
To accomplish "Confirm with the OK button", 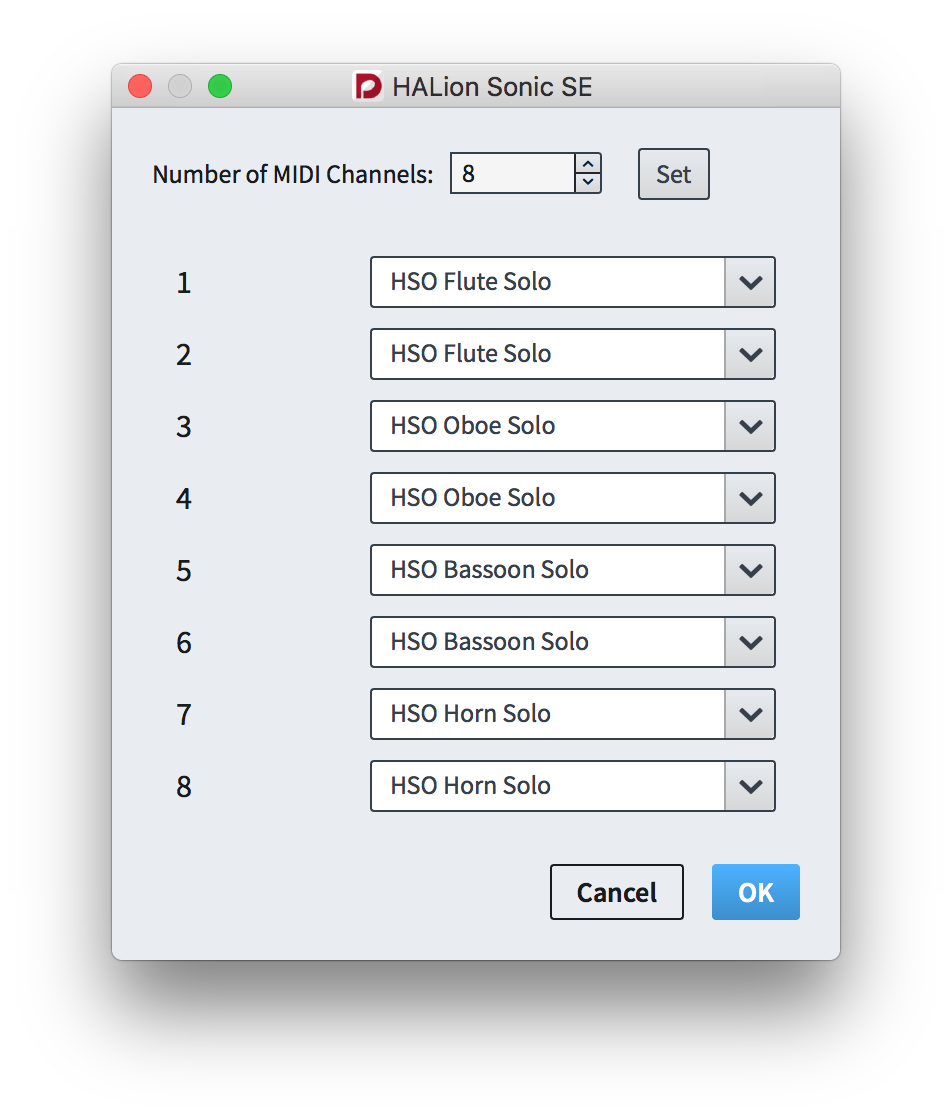I will [756, 892].
